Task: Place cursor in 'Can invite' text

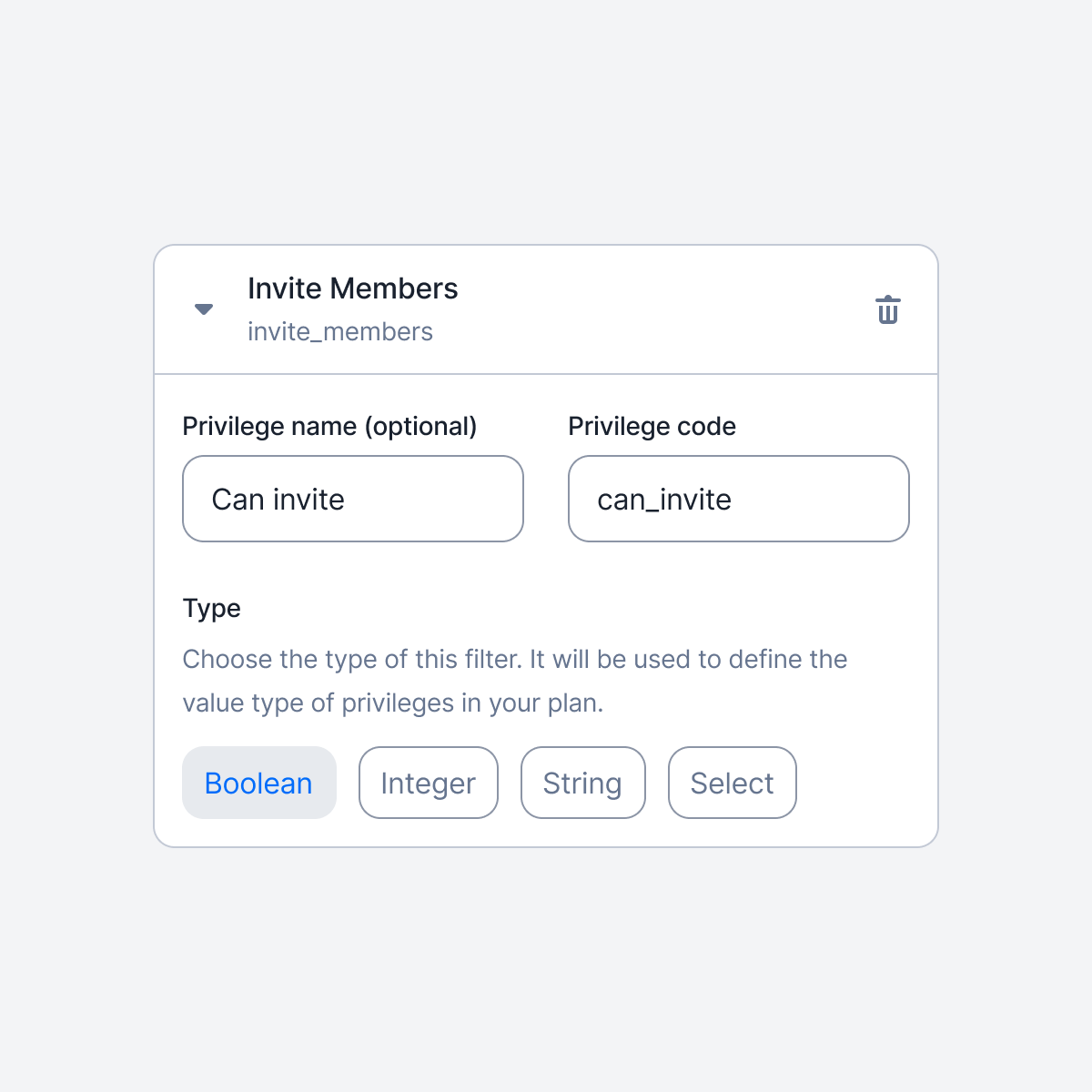Action: 278,500
